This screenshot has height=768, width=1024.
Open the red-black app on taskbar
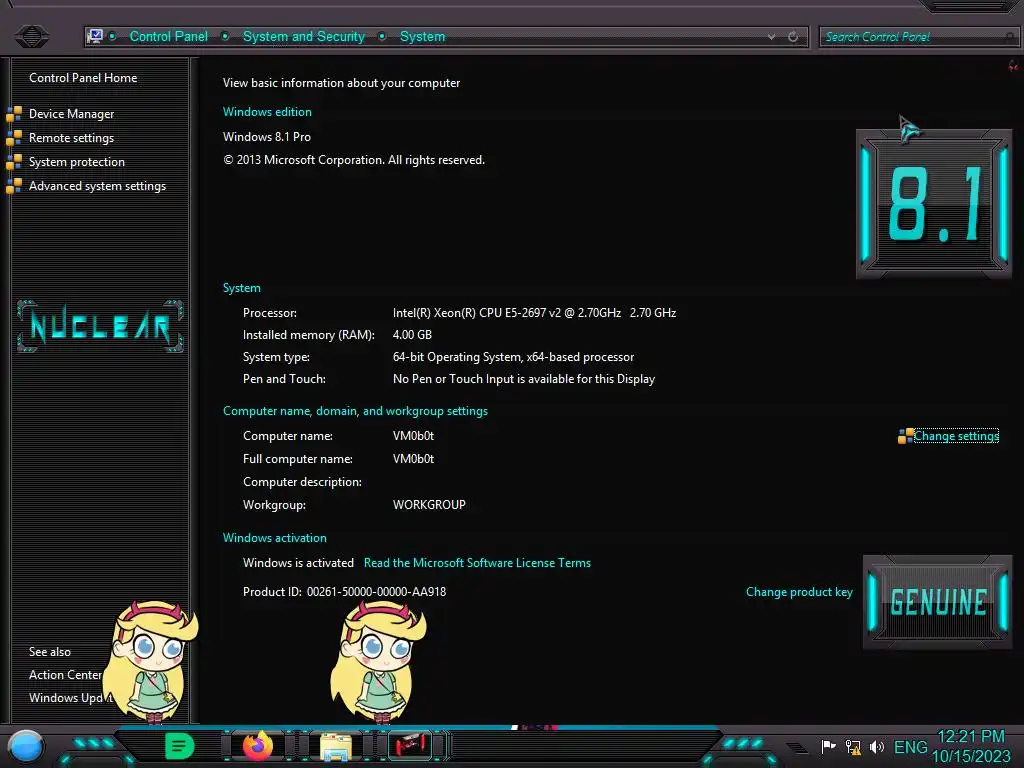coord(410,746)
